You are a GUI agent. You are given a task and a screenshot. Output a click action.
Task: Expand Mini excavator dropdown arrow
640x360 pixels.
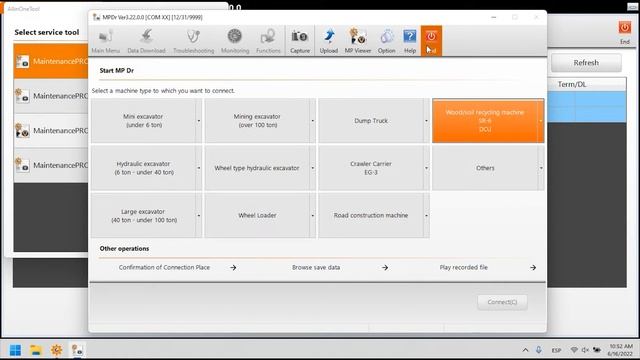point(199,121)
